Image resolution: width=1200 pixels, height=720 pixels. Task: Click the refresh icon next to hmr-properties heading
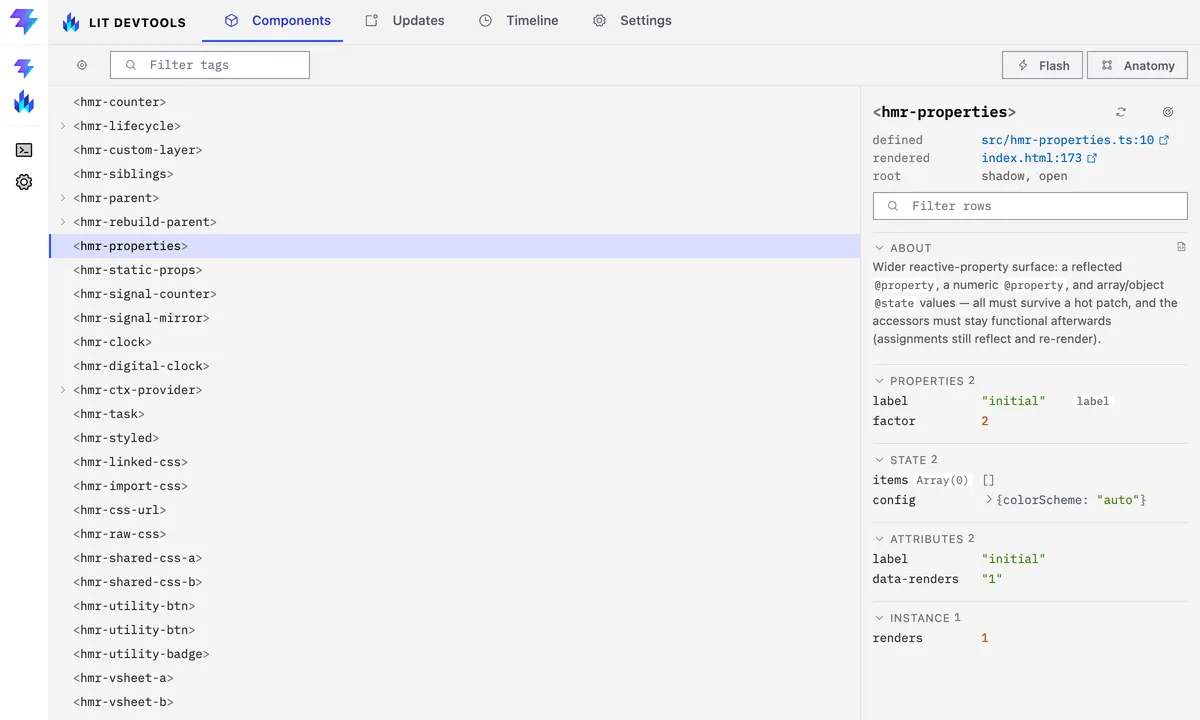click(1121, 112)
